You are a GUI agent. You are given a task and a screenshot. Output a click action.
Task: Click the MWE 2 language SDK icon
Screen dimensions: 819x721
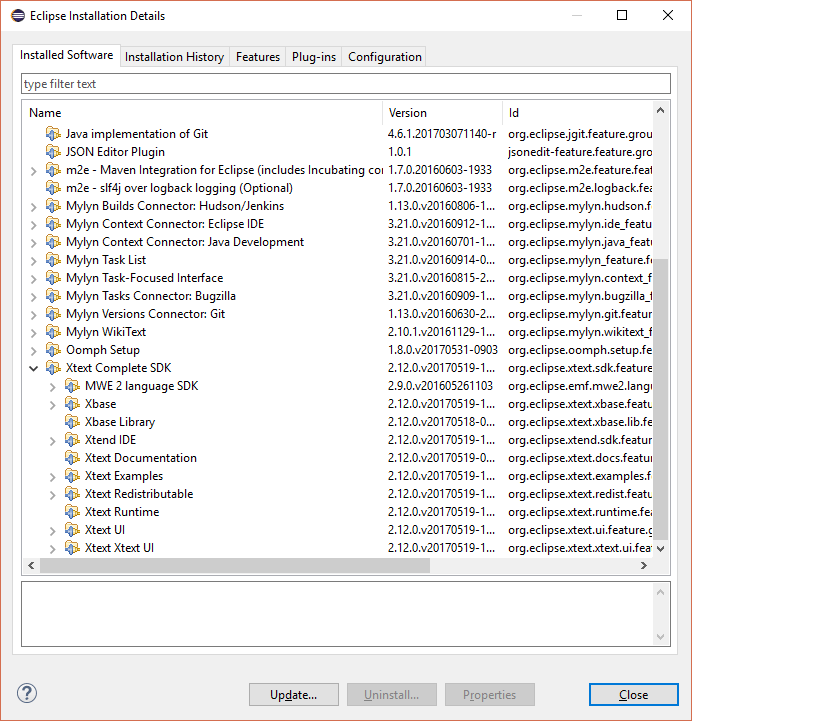pyautogui.click(x=72, y=386)
